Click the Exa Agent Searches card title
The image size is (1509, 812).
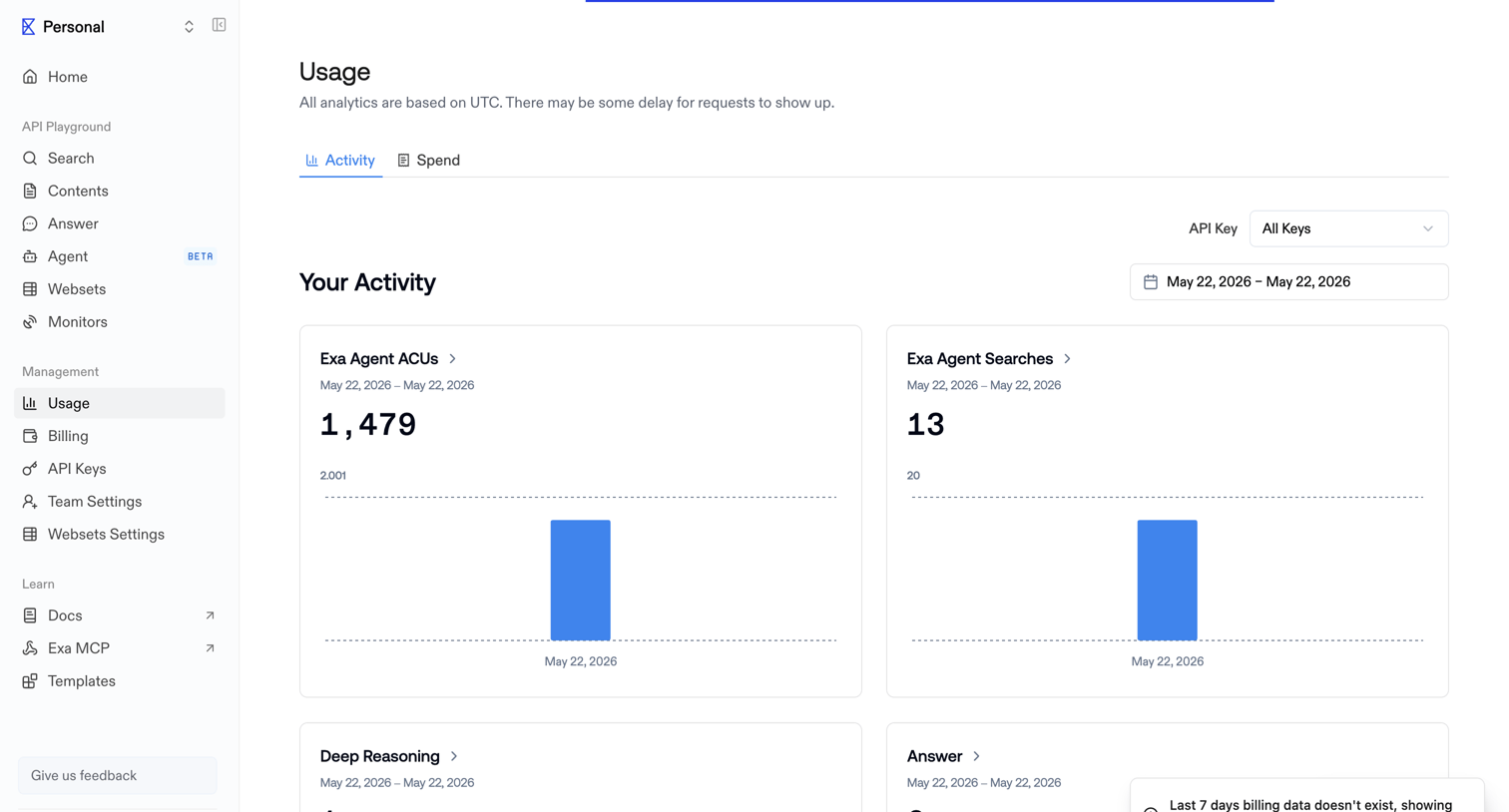980,359
